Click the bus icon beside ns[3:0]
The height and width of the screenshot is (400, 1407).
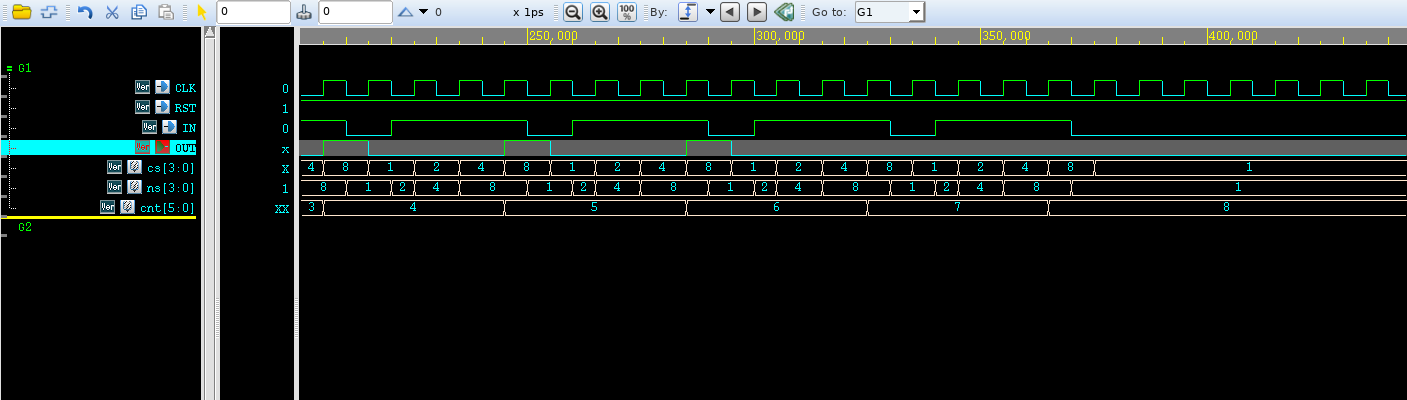point(134,187)
